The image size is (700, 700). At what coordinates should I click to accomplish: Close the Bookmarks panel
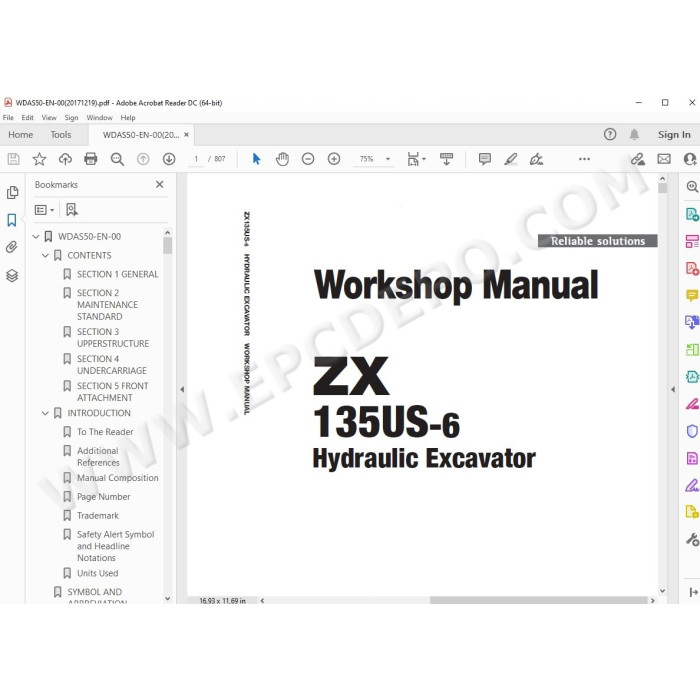tap(159, 184)
